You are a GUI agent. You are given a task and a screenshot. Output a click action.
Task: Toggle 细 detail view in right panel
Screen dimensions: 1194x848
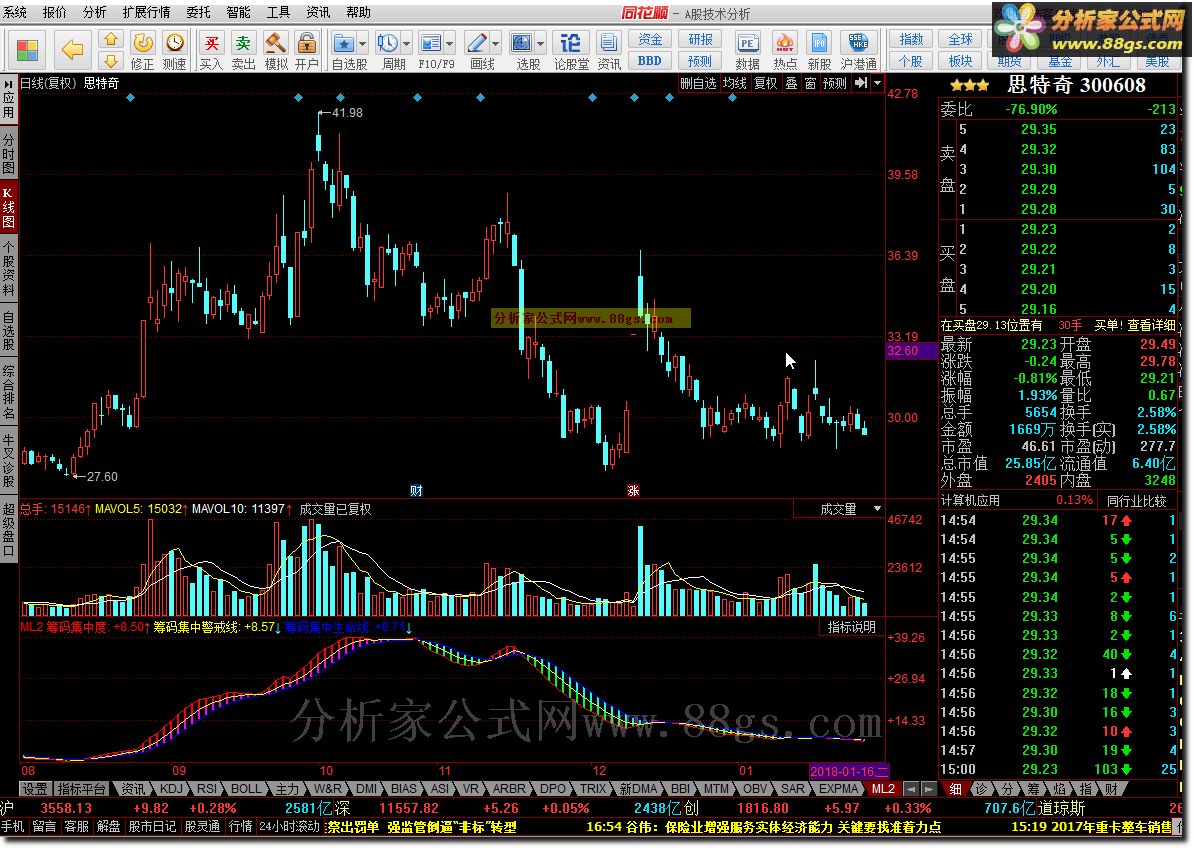[x=955, y=789]
